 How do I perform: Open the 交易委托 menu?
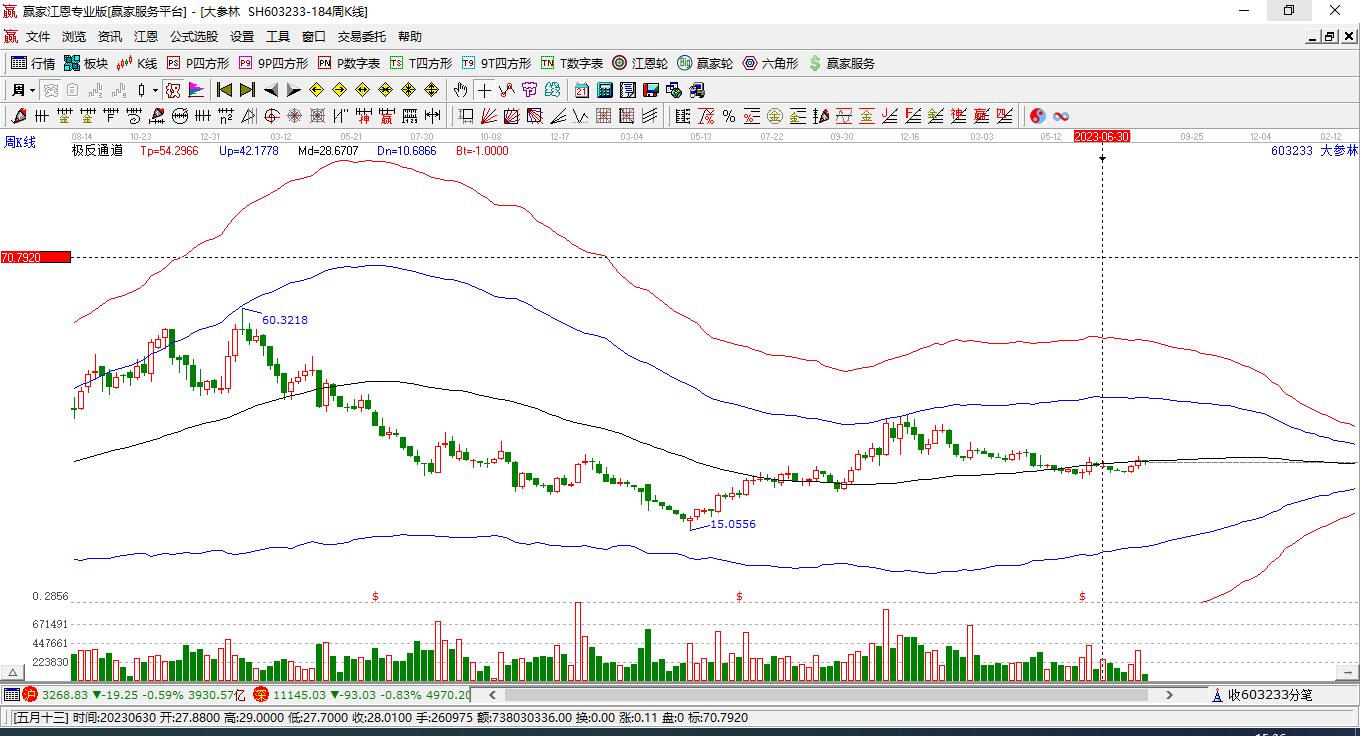(x=361, y=37)
